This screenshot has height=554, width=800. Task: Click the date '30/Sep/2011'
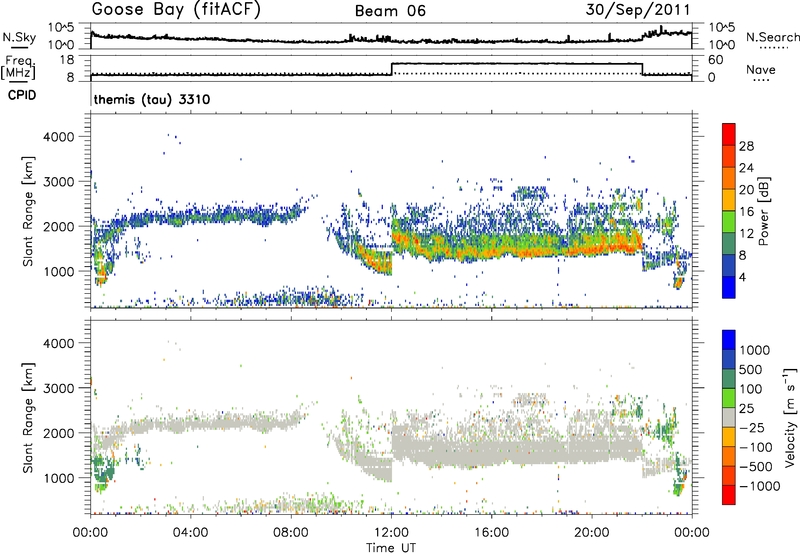[x=638, y=10]
